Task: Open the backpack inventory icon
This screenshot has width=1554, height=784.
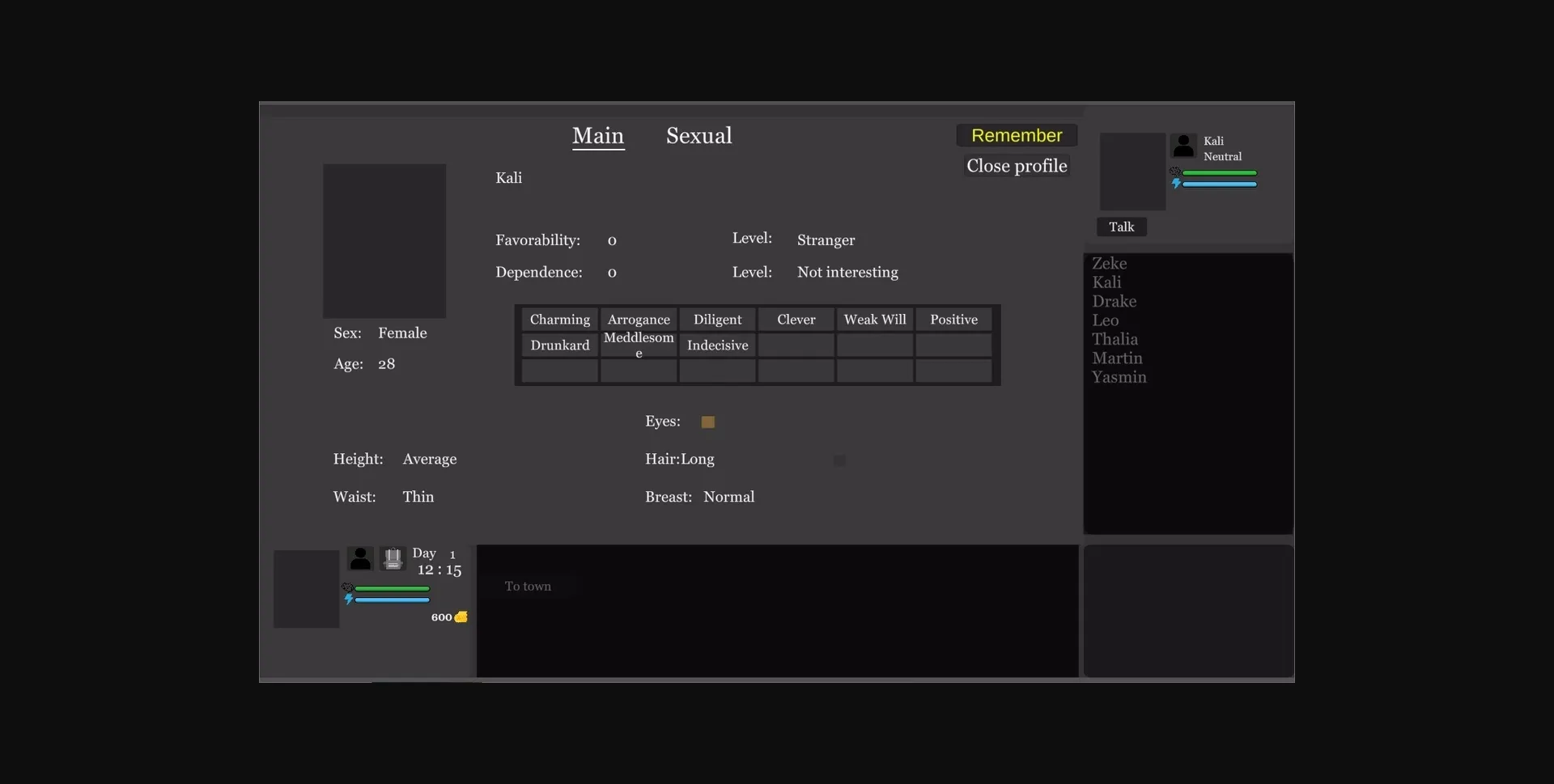Action: point(393,558)
